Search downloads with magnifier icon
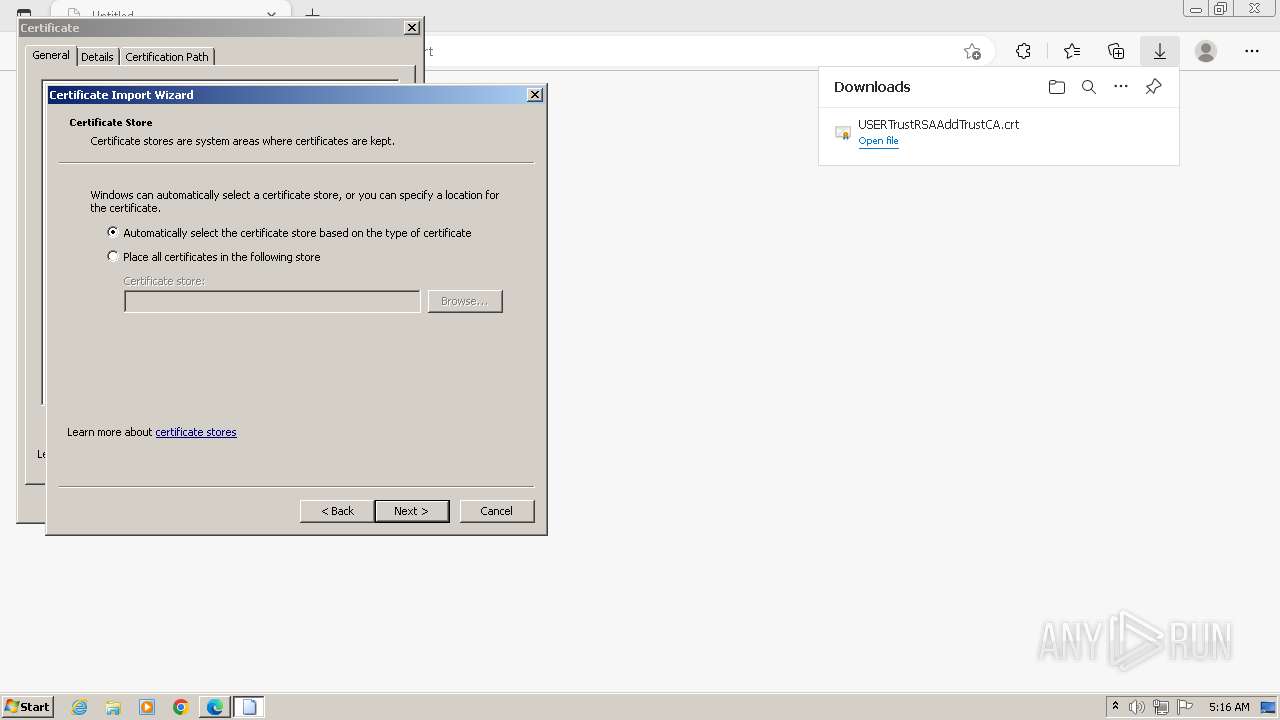Image resolution: width=1280 pixels, height=720 pixels. tap(1089, 87)
